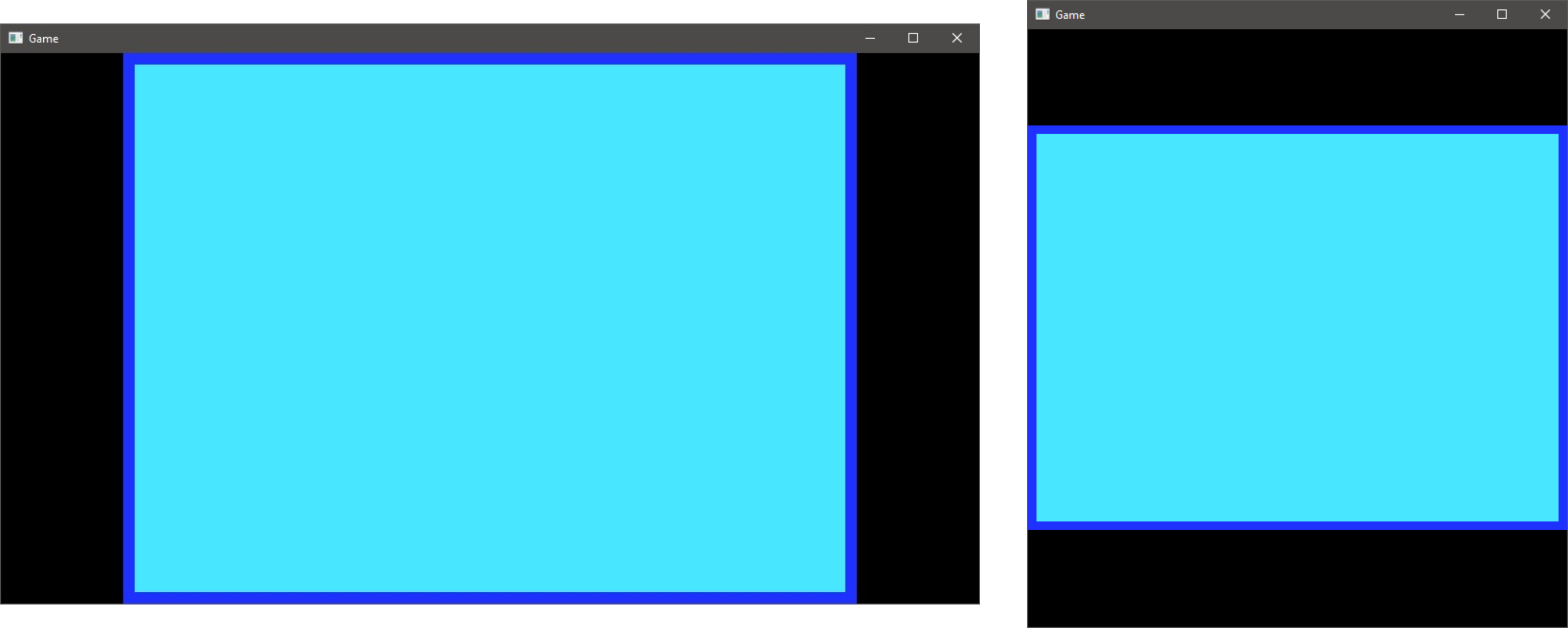Close the right Game window
Screen dimensions: 1568x628
(x=1545, y=15)
